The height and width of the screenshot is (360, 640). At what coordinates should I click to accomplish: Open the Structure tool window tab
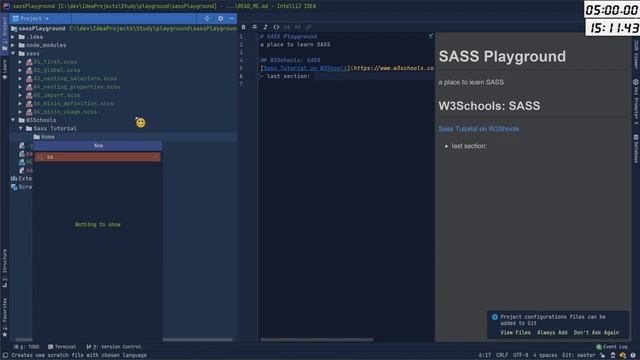pos(4,268)
